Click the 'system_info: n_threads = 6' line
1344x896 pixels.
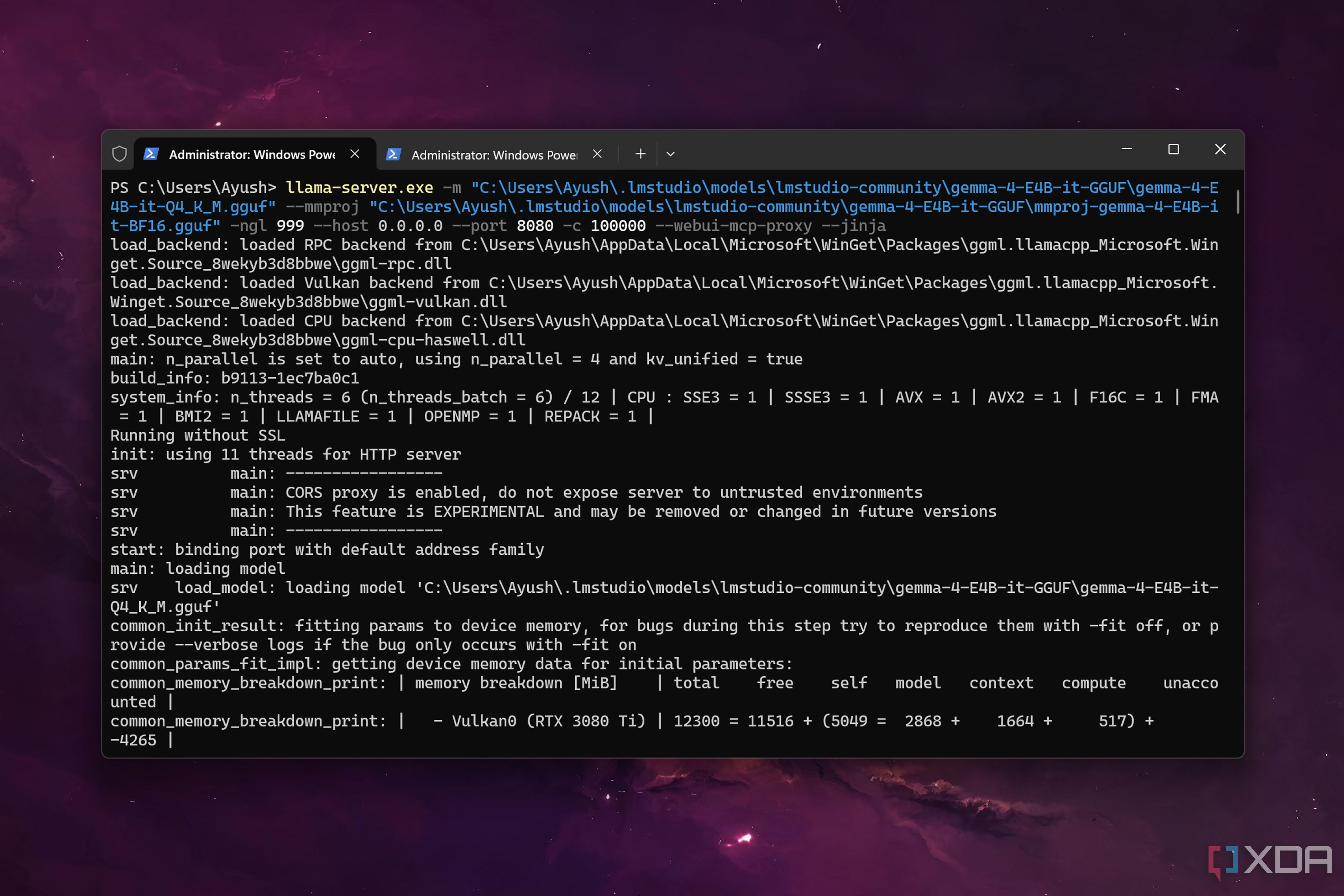coord(665,407)
